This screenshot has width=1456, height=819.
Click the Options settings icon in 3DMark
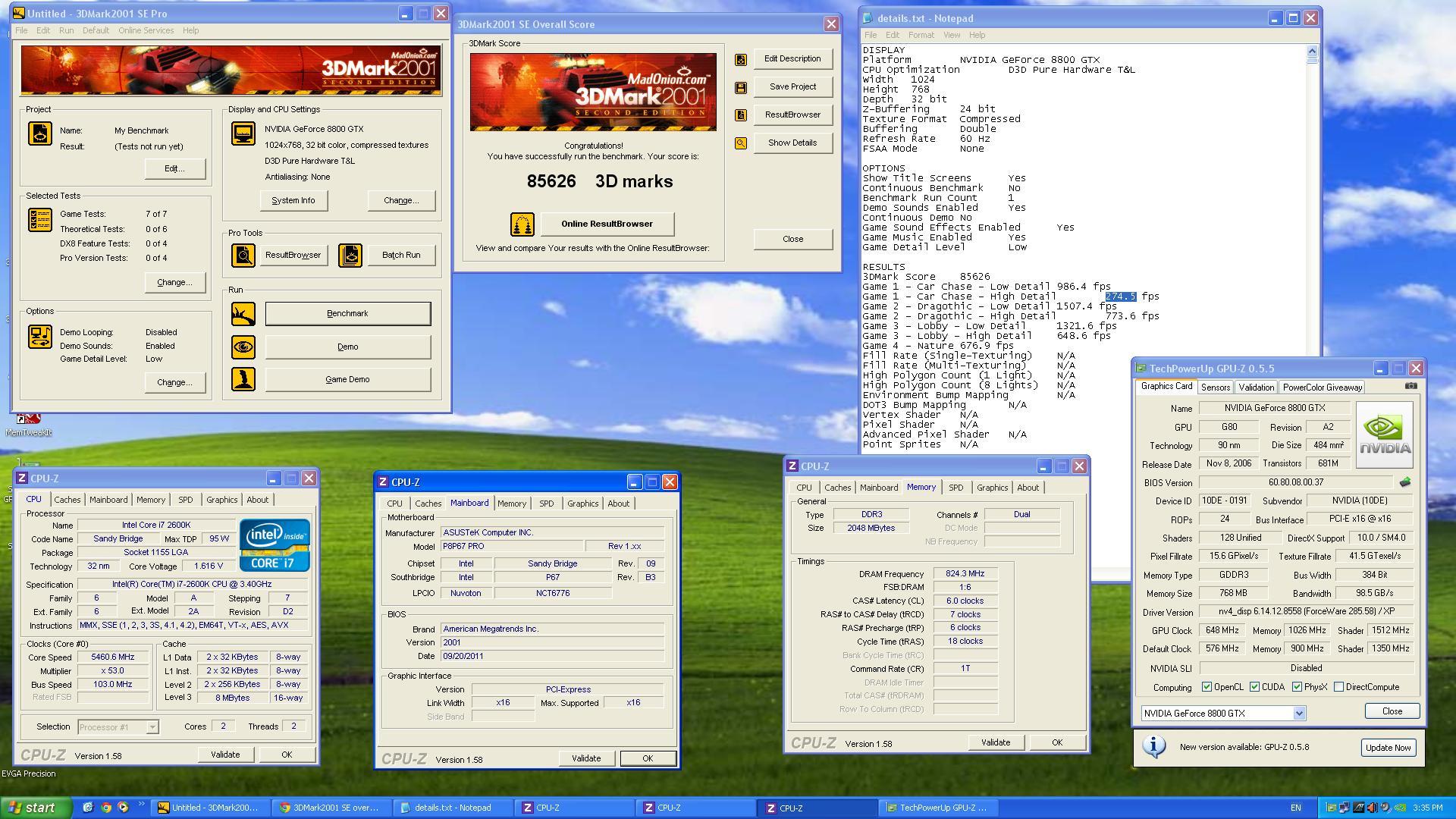[40, 337]
